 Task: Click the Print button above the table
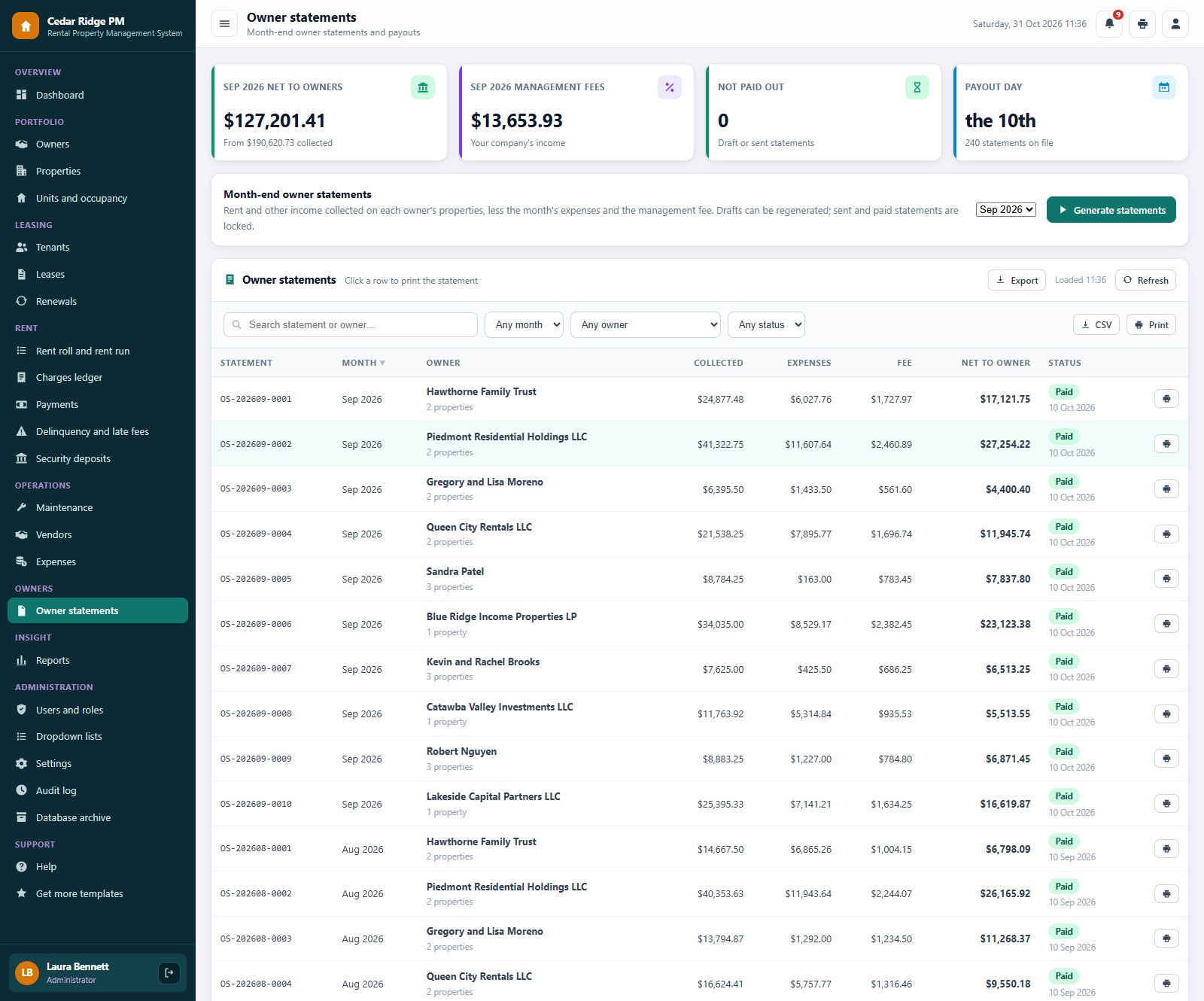[1151, 324]
